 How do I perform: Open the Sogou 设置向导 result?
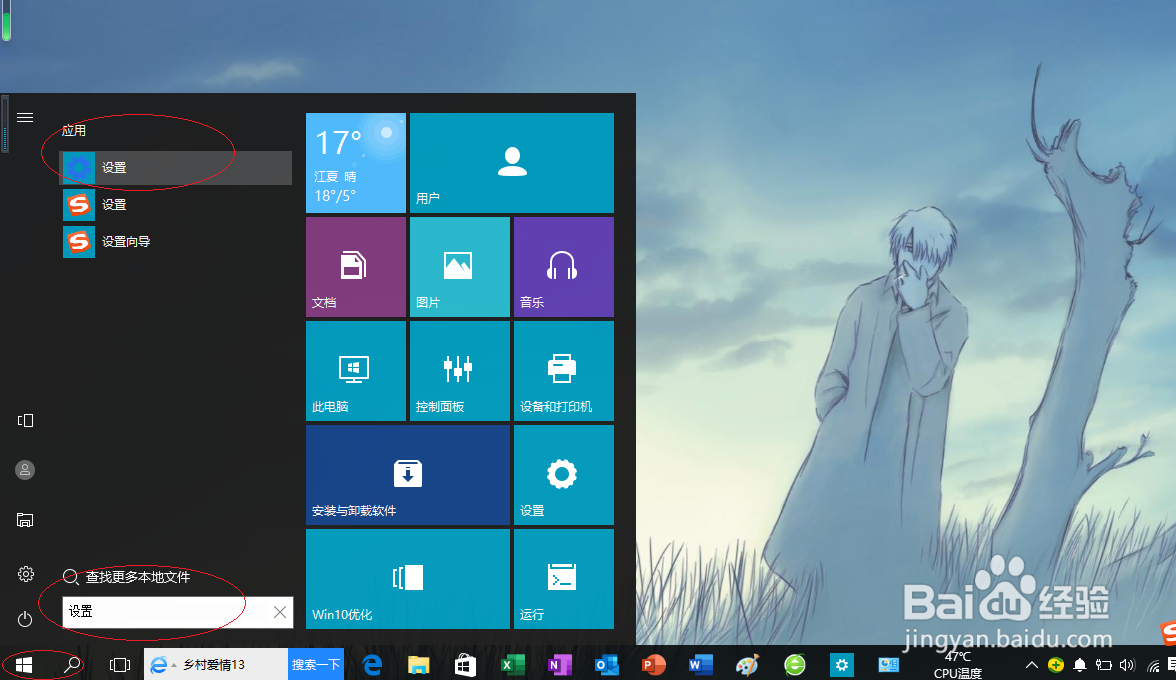[x=176, y=241]
